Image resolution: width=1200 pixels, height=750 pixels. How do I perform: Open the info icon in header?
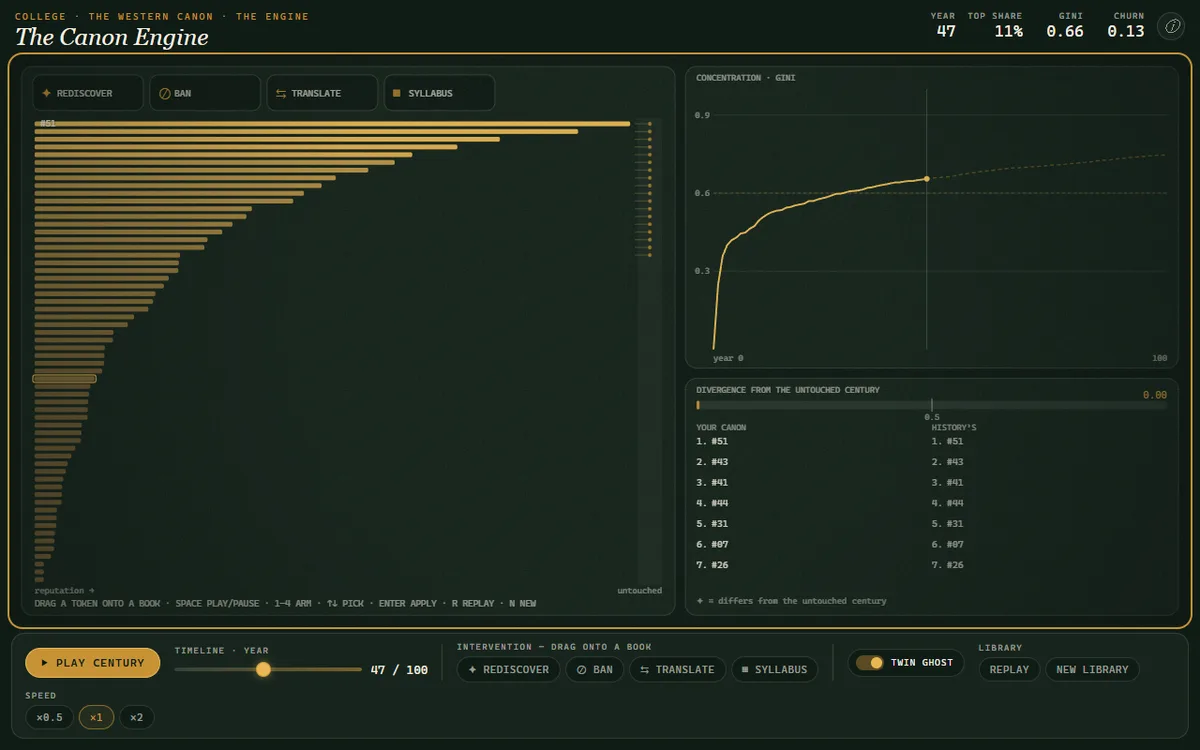point(1170,27)
